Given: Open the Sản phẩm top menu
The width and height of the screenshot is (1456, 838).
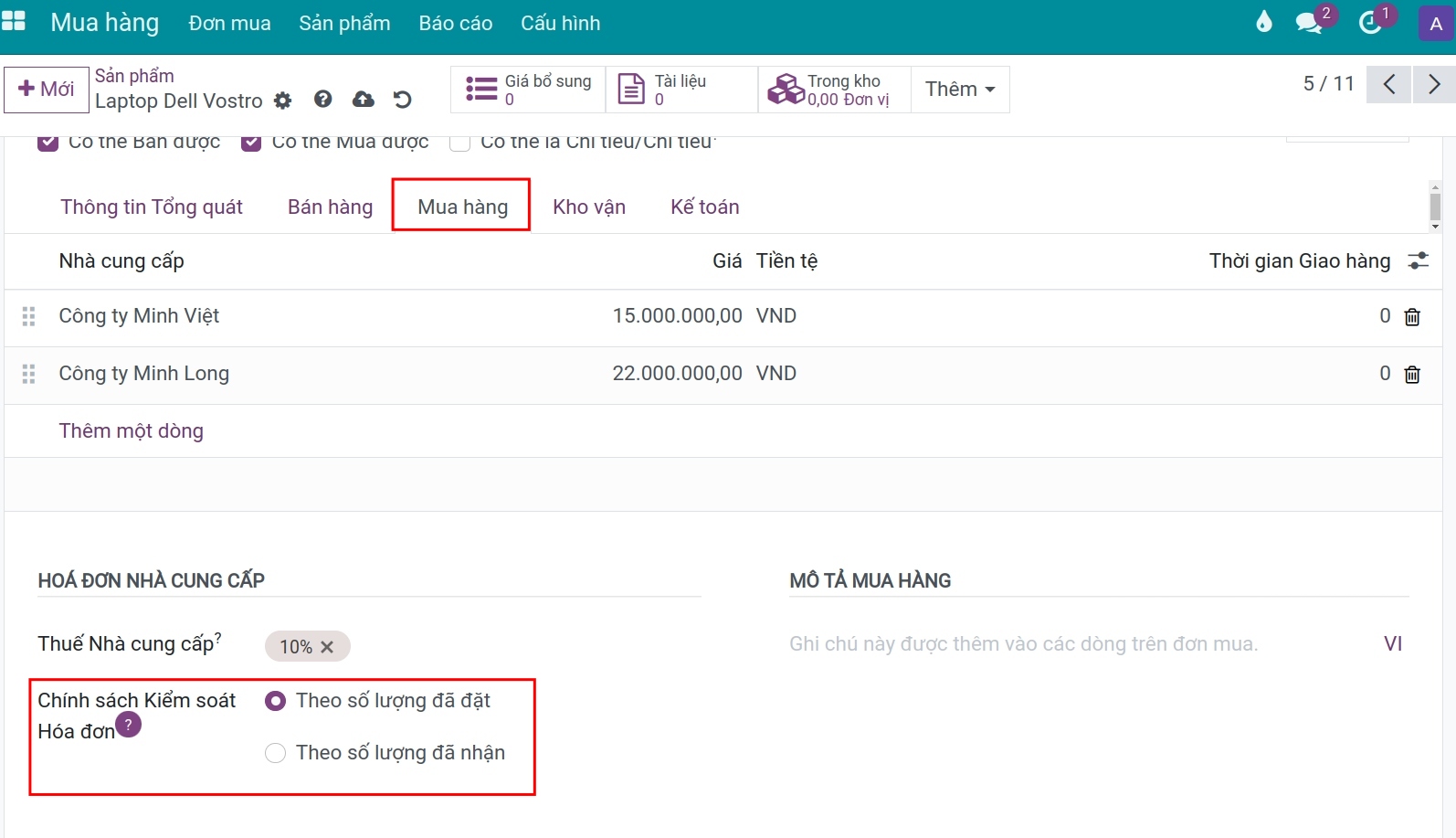Looking at the screenshot, I should point(344,24).
